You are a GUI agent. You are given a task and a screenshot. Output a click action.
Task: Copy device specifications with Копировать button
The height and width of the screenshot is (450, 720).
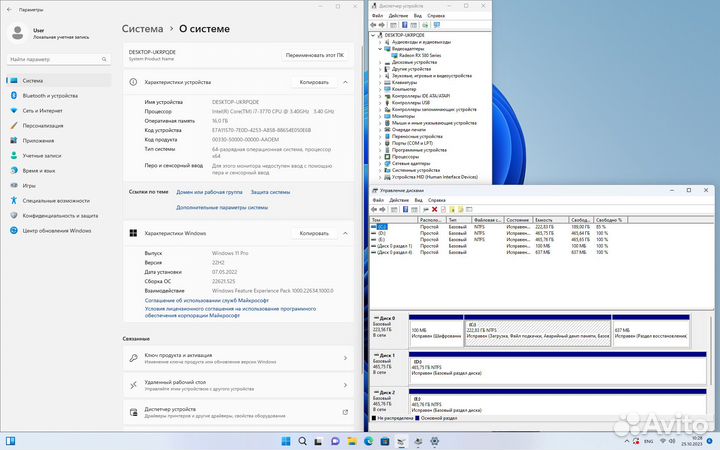coord(314,82)
